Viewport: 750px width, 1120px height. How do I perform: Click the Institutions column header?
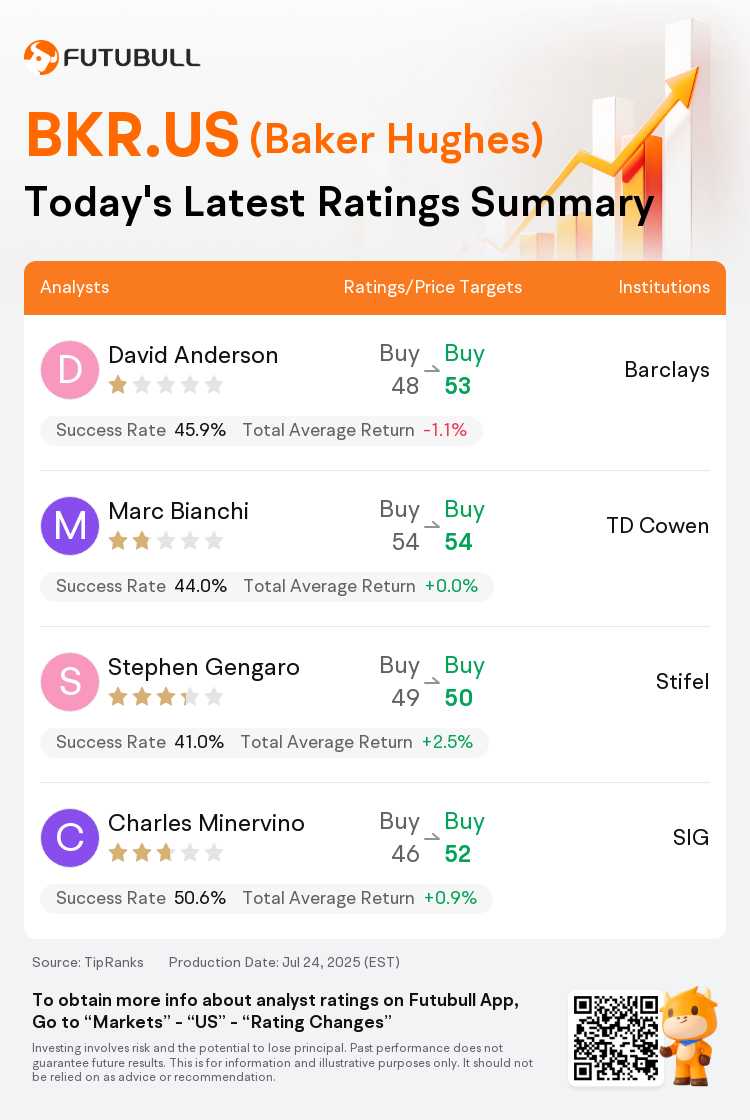(x=664, y=287)
